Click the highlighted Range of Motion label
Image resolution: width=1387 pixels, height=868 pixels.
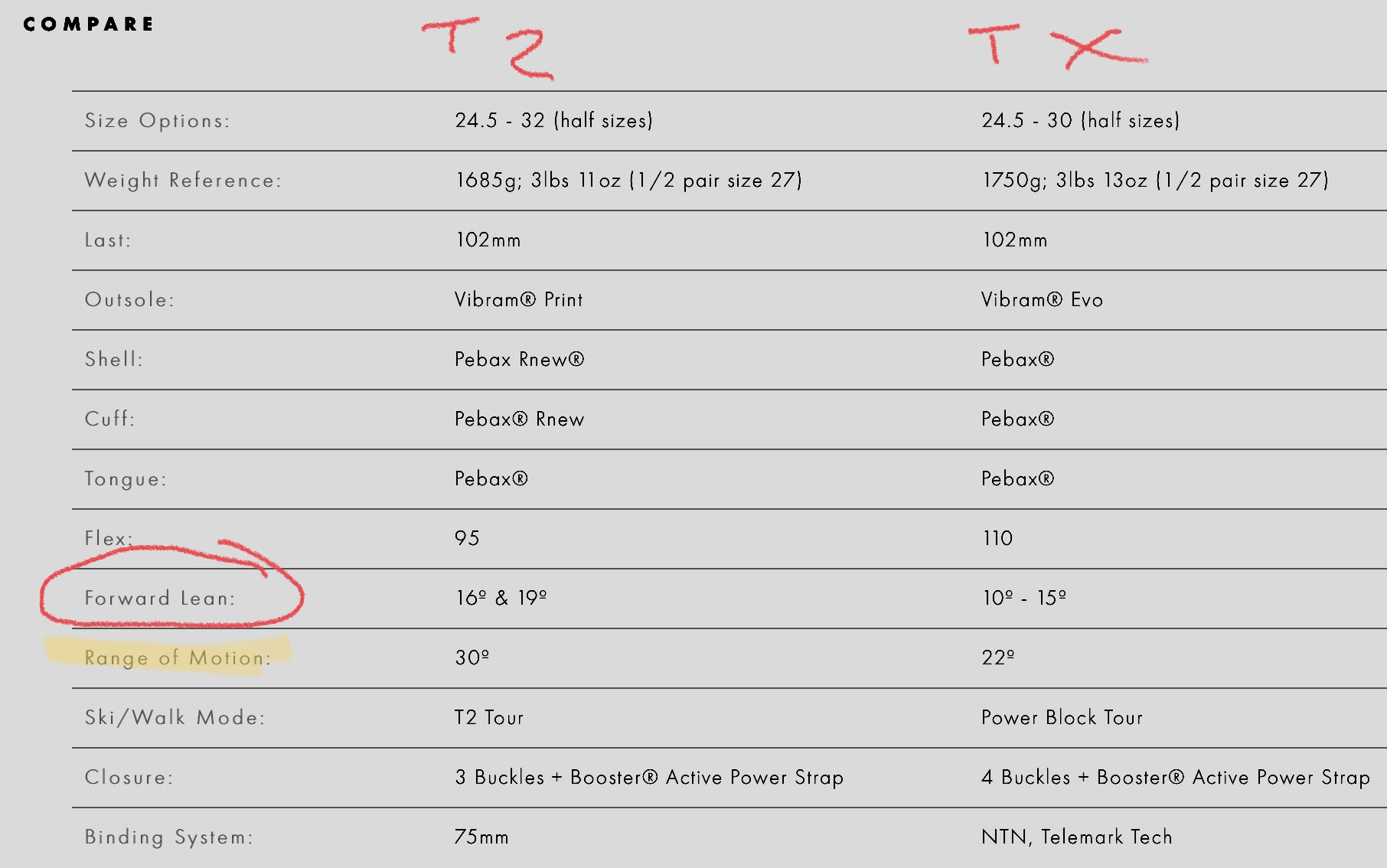pyautogui.click(x=178, y=658)
